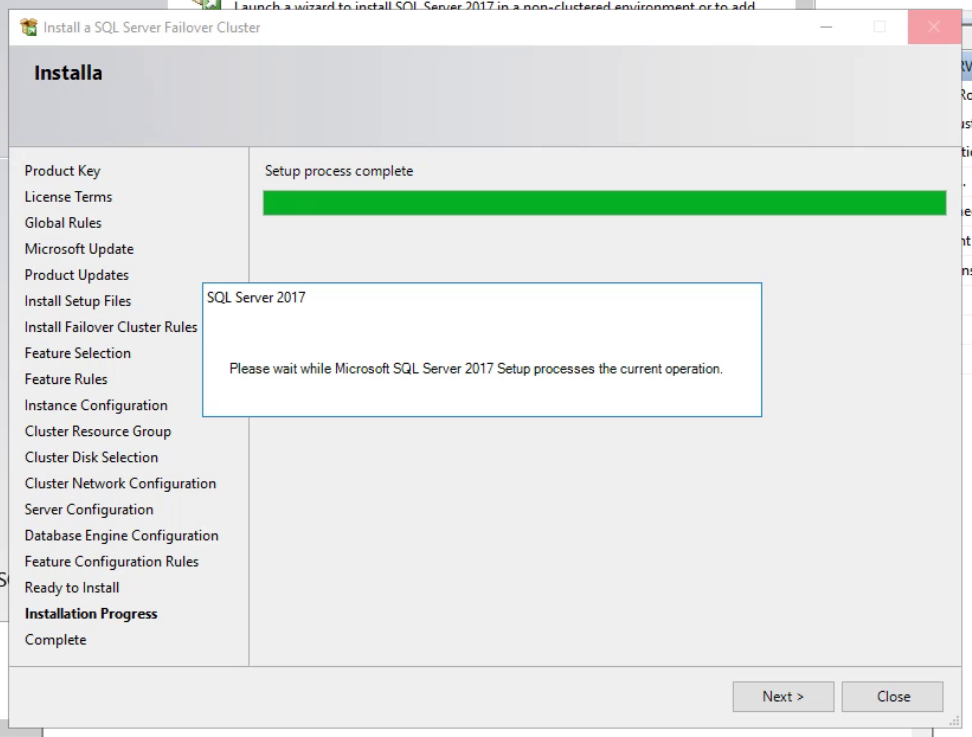This screenshot has width=972, height=737.
Task: Click the window title 'Install a SQL Server Failover Cluster'
Action: click(152, 27)
